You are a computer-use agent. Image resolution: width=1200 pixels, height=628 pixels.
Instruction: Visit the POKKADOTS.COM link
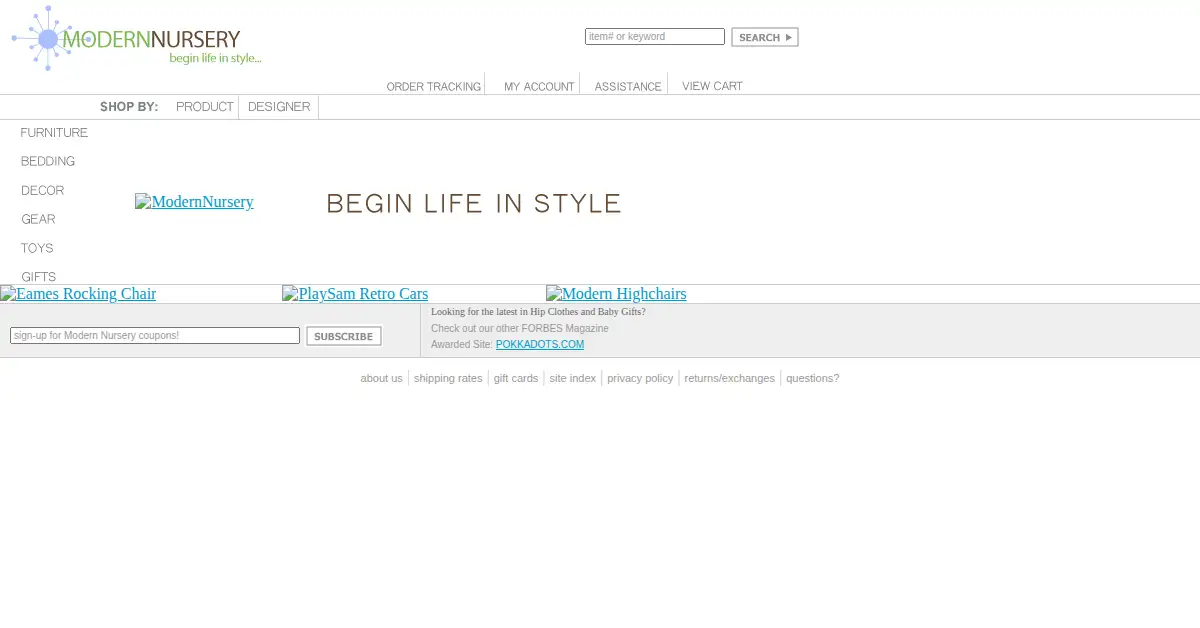540,345
